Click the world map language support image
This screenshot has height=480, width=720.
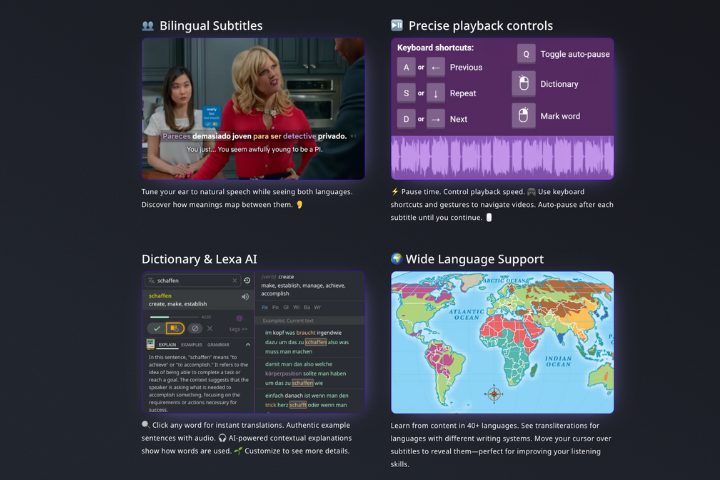502,341
